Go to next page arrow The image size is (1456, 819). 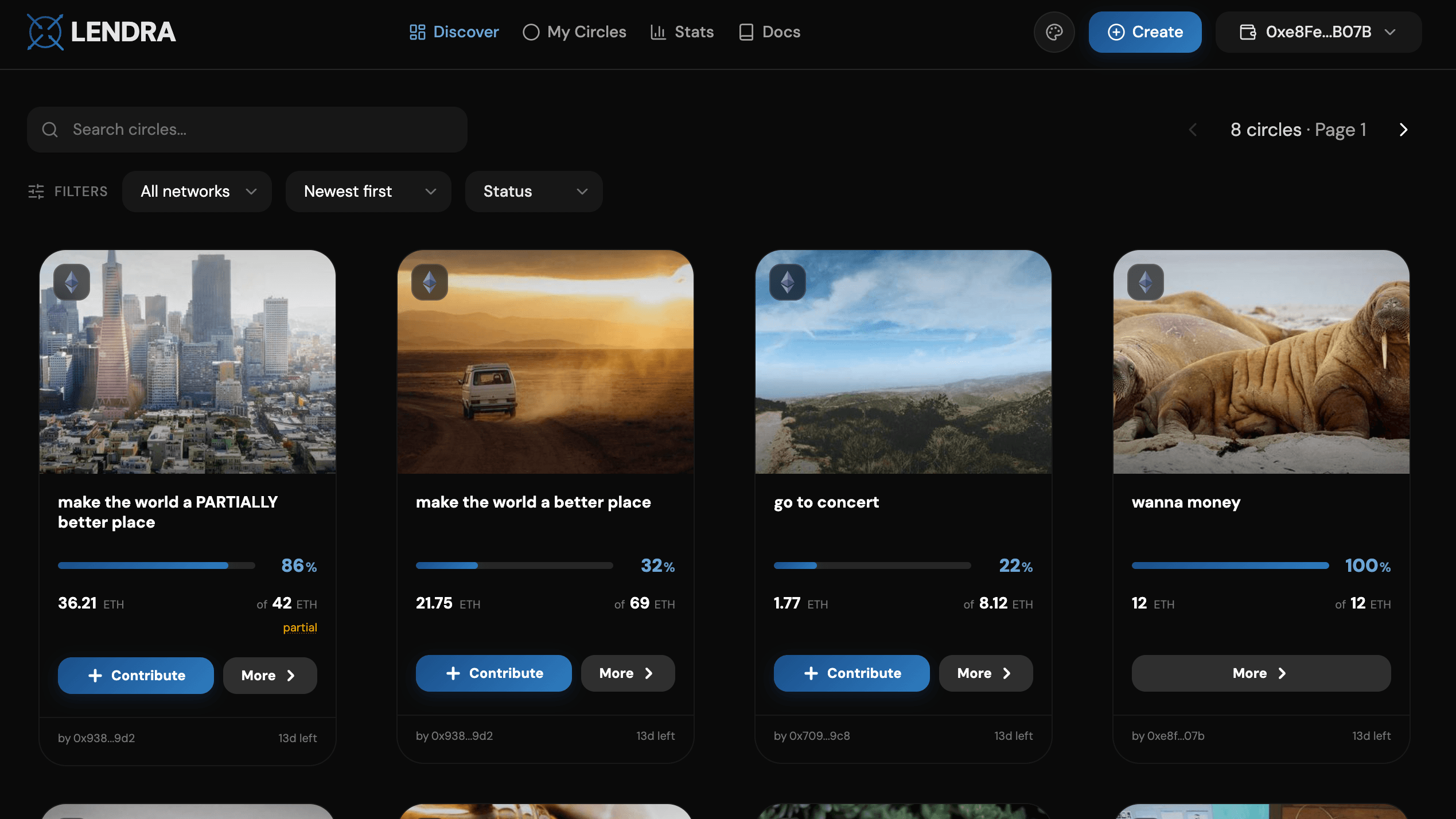tap(1403, 130)
